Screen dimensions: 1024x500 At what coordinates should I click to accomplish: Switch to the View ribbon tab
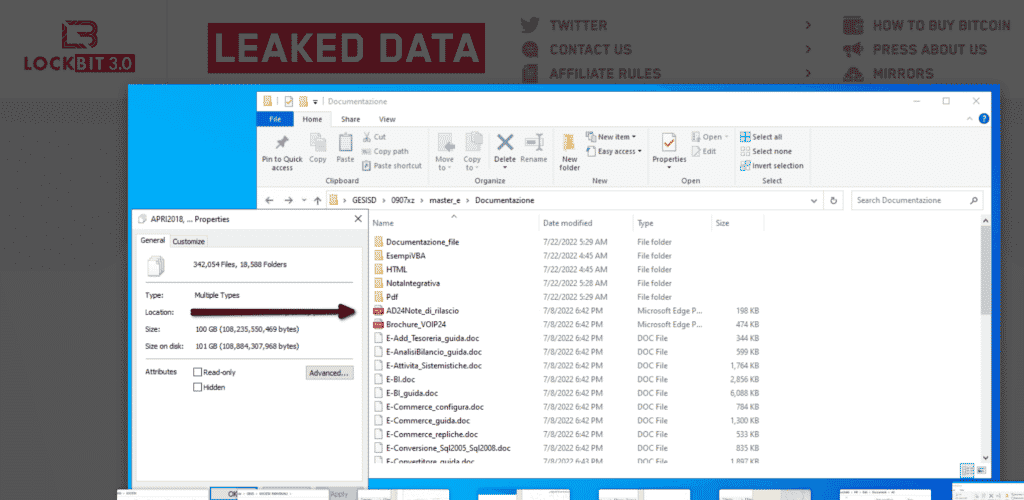coord(387,119)
